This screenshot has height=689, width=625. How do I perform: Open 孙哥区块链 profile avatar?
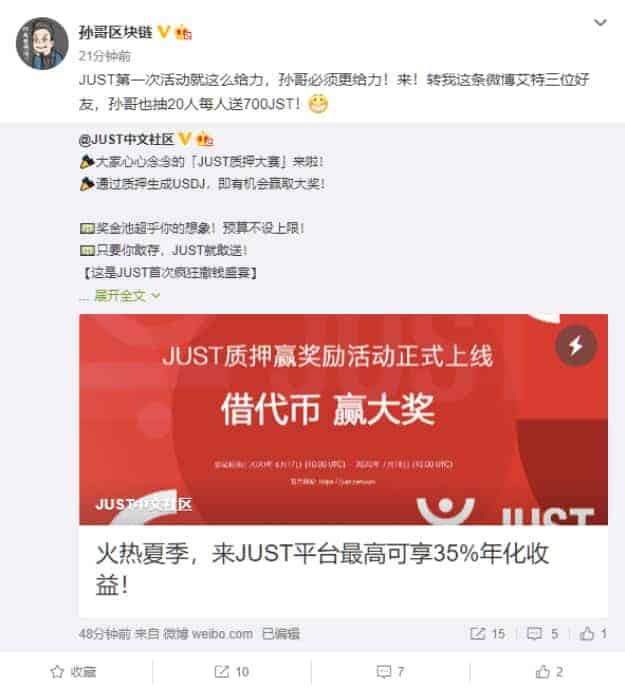(x=42, y=44)
